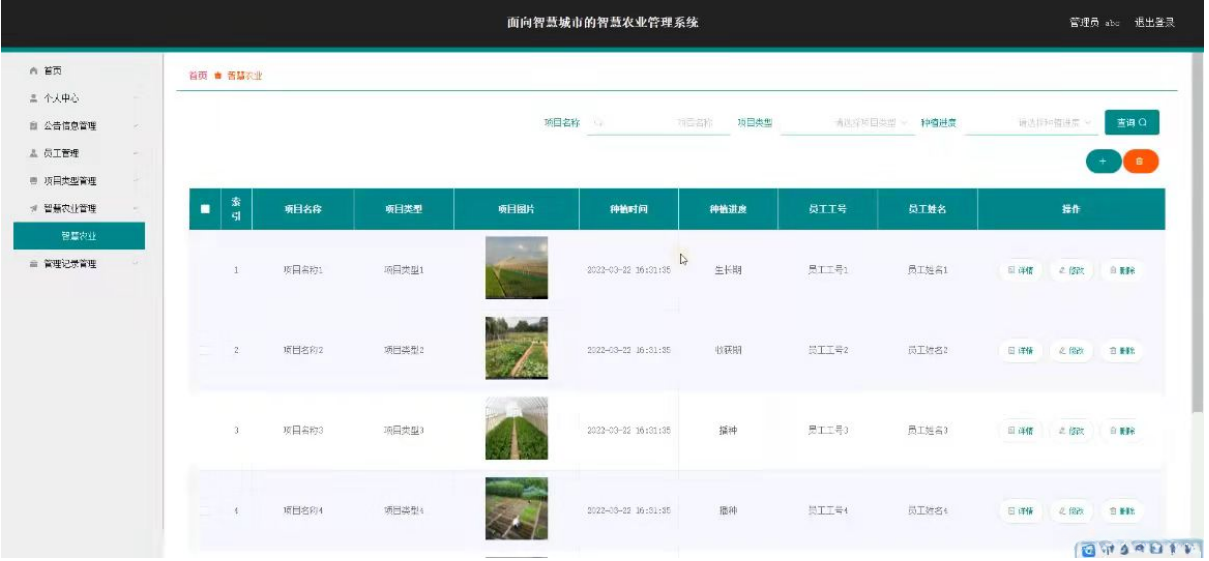This screenshot has width=1209, height=561.
Task: Click 修改 for row 项目名称2
Action: [x=1071, y=351]
